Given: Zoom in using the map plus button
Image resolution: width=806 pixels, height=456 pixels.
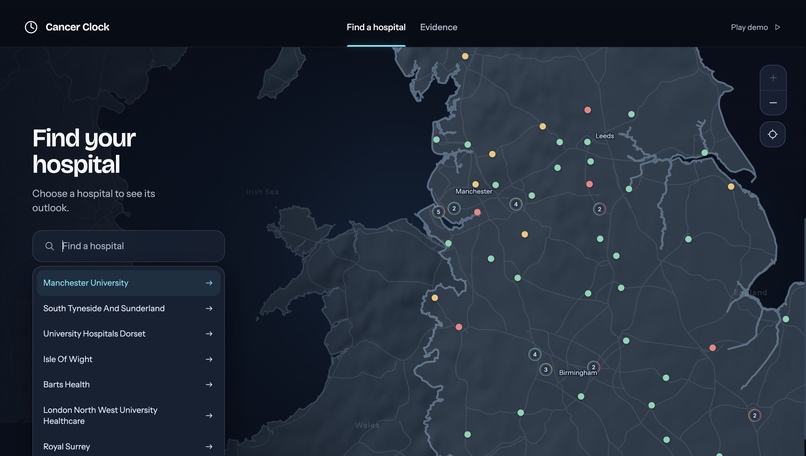Looking at the screenshot, I should click(773, 78).
